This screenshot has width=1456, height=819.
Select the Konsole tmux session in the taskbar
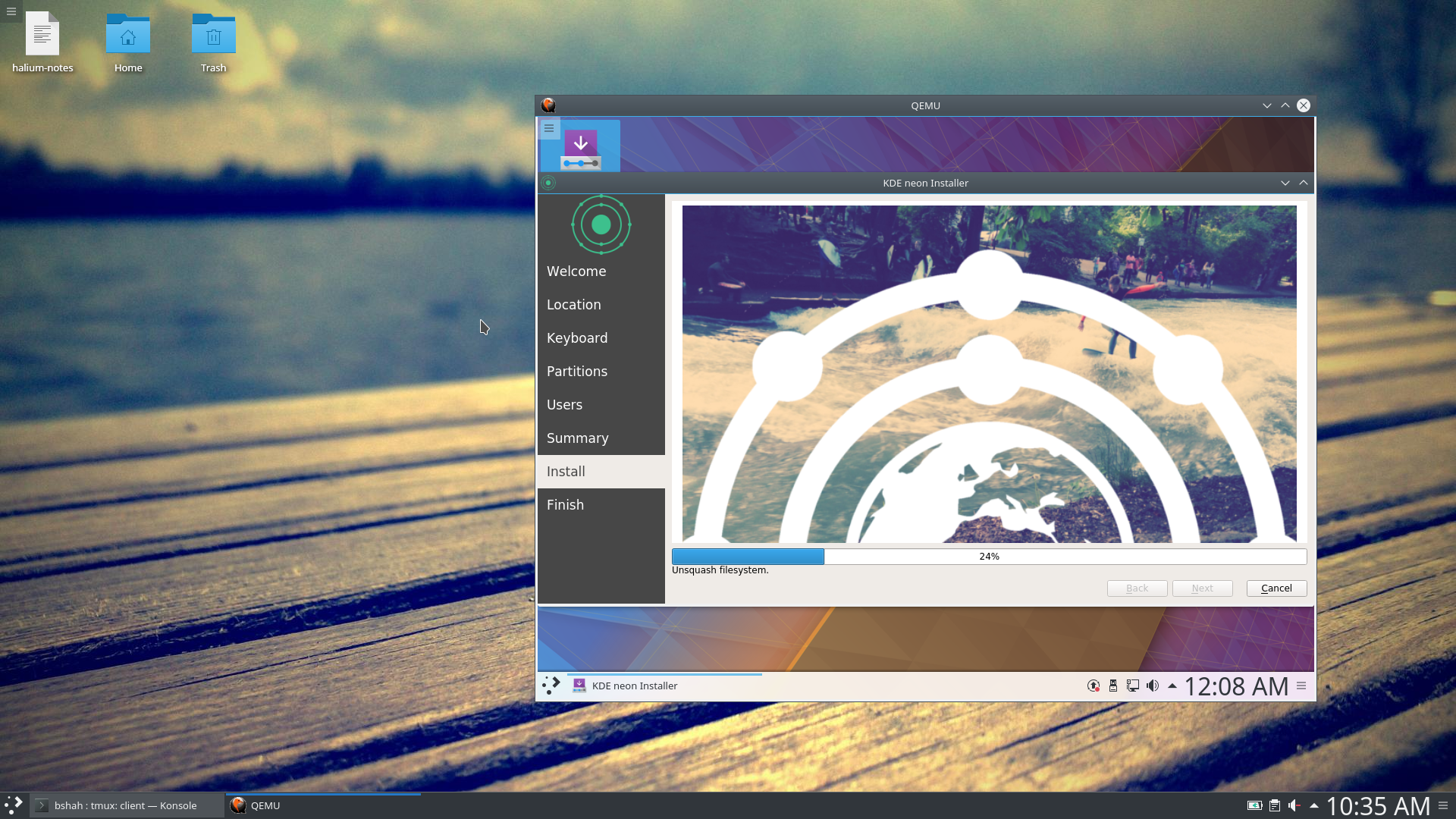click(125, 805)
